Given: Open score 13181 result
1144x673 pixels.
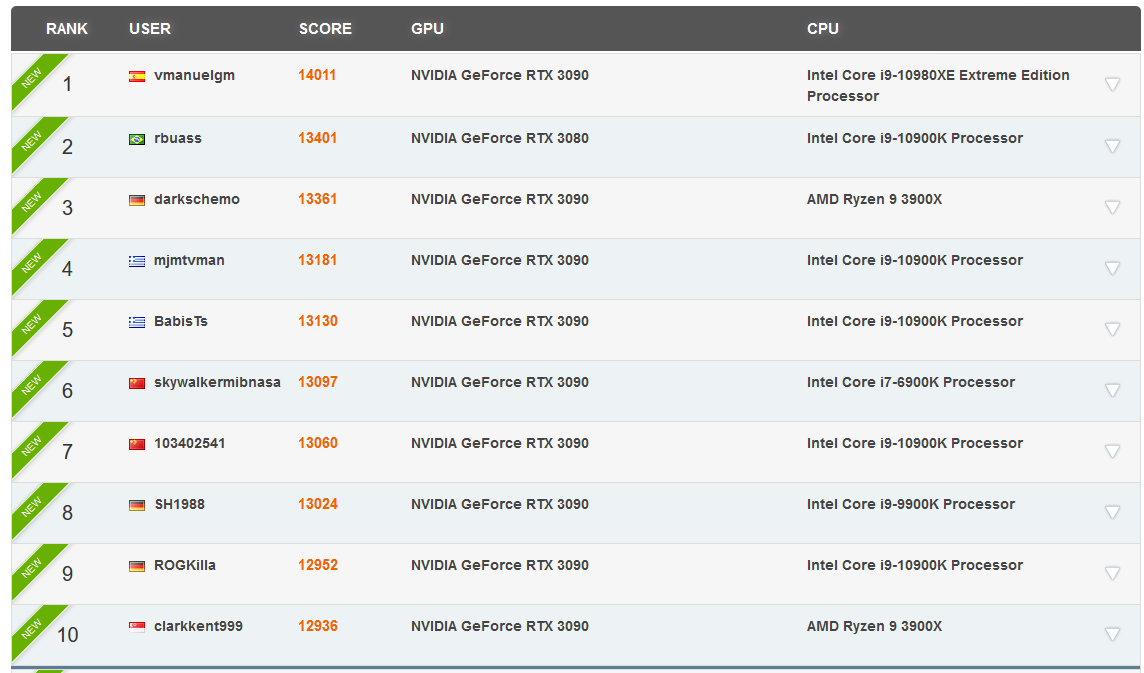Looking at the screenshot, I should (x=317, y=260).
